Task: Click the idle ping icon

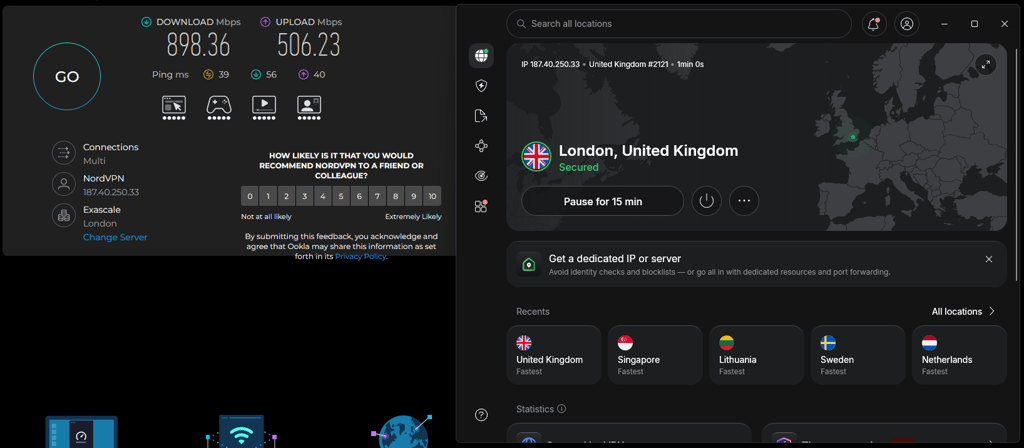Action: [x=208, y=74]
